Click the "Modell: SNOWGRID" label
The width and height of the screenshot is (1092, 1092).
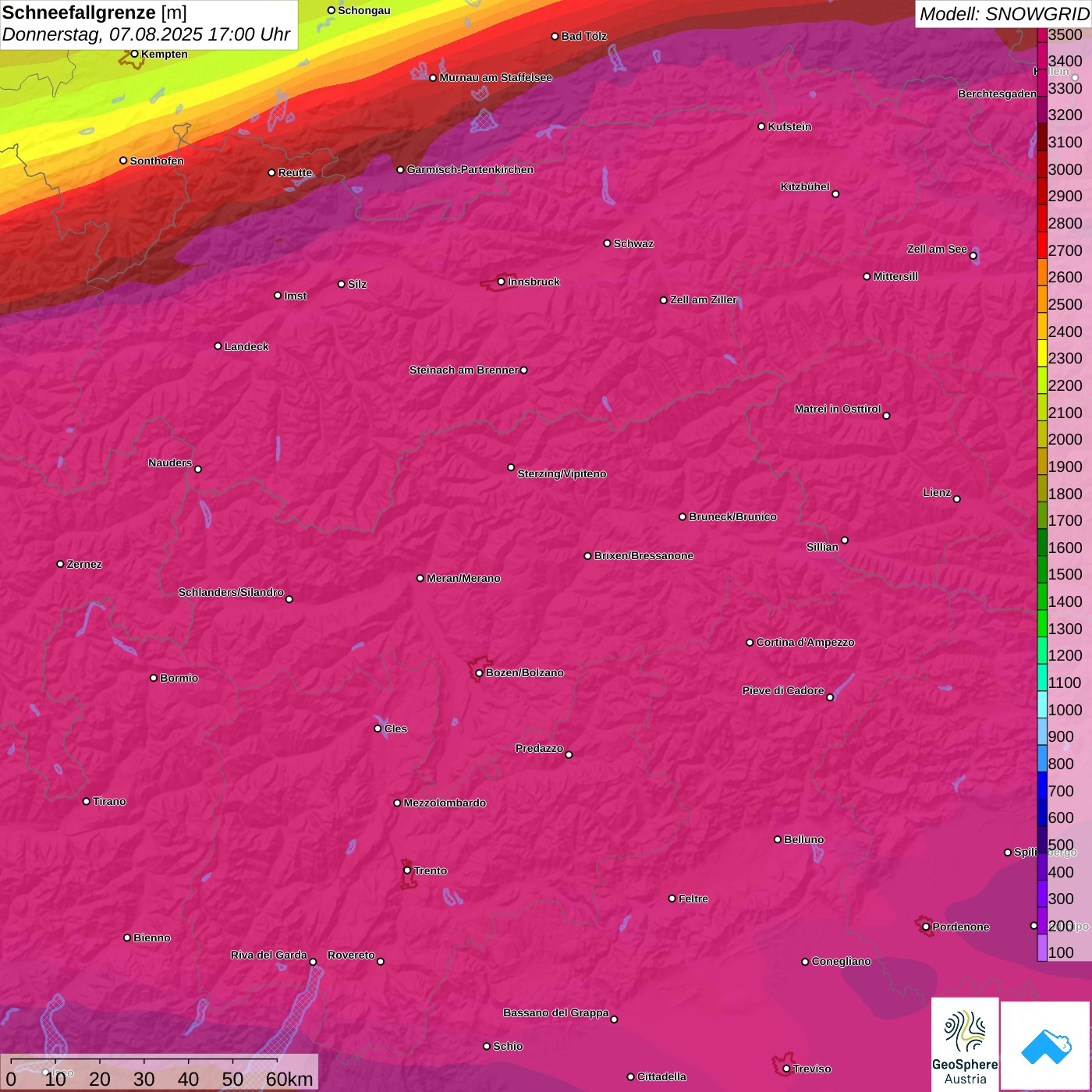(1003, 14)
